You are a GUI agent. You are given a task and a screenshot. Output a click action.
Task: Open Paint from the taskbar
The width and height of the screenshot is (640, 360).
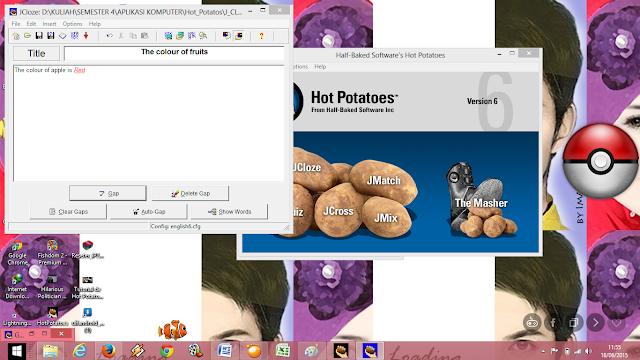311,351
